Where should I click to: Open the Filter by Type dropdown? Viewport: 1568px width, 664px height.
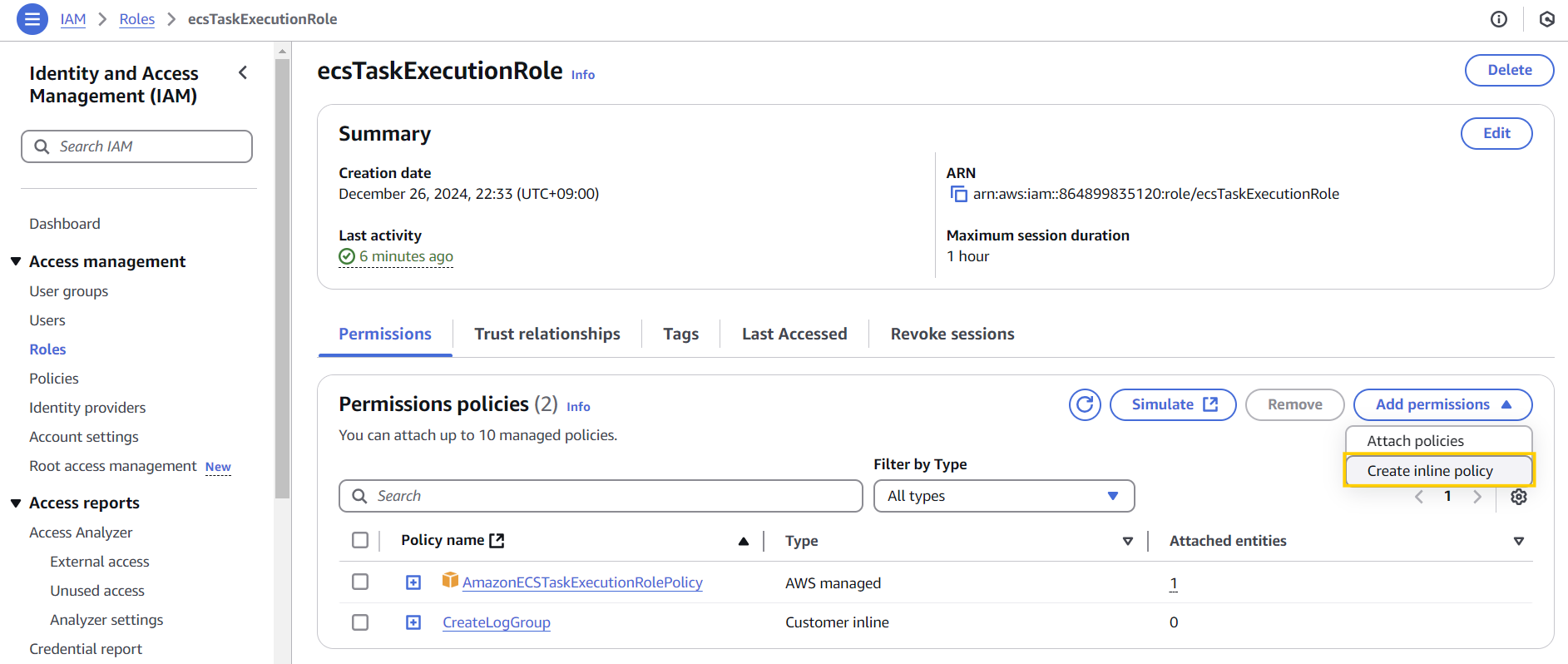point(1003,496)
